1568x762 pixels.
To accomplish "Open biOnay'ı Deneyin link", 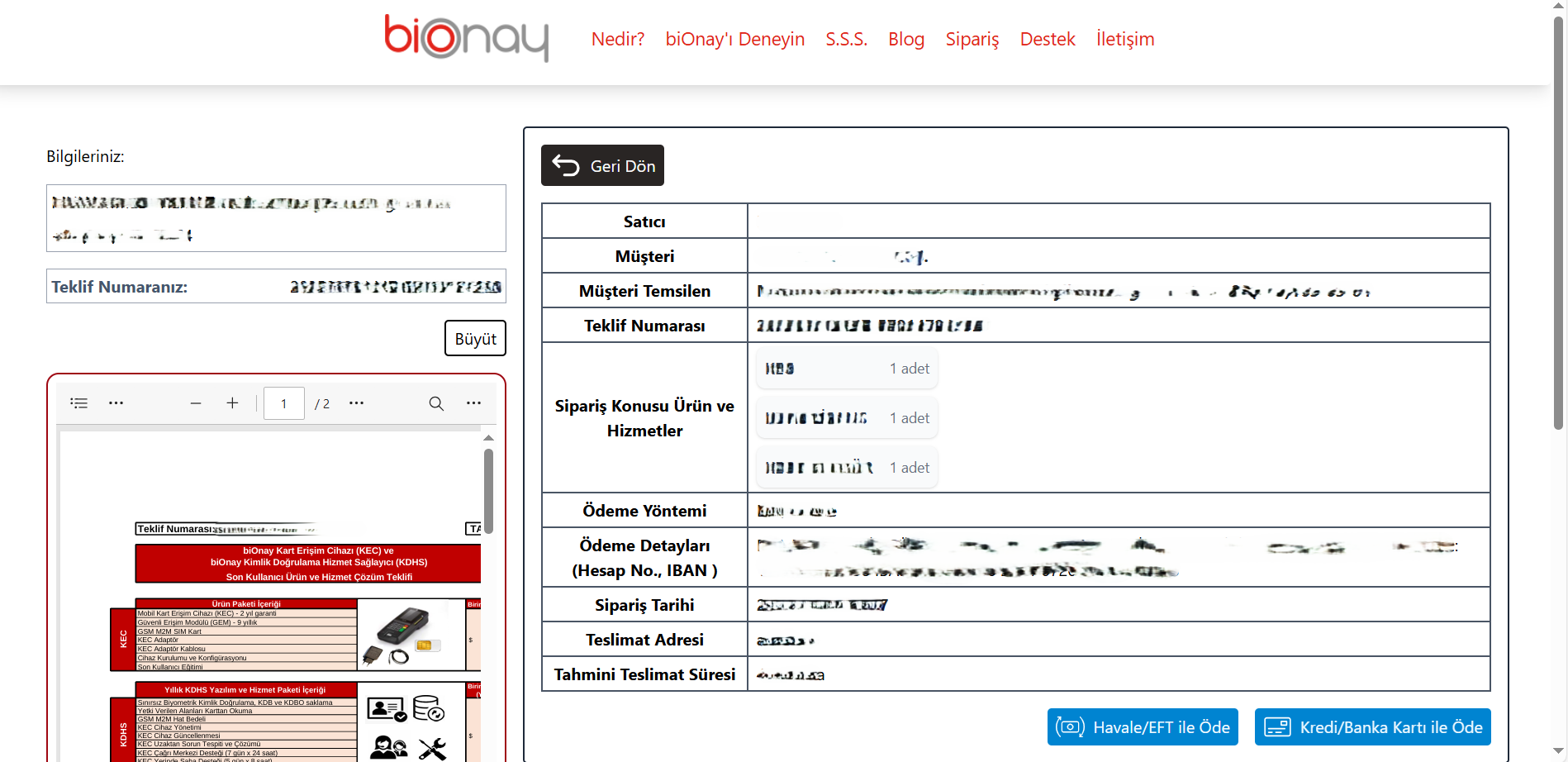I will [734, 39].
